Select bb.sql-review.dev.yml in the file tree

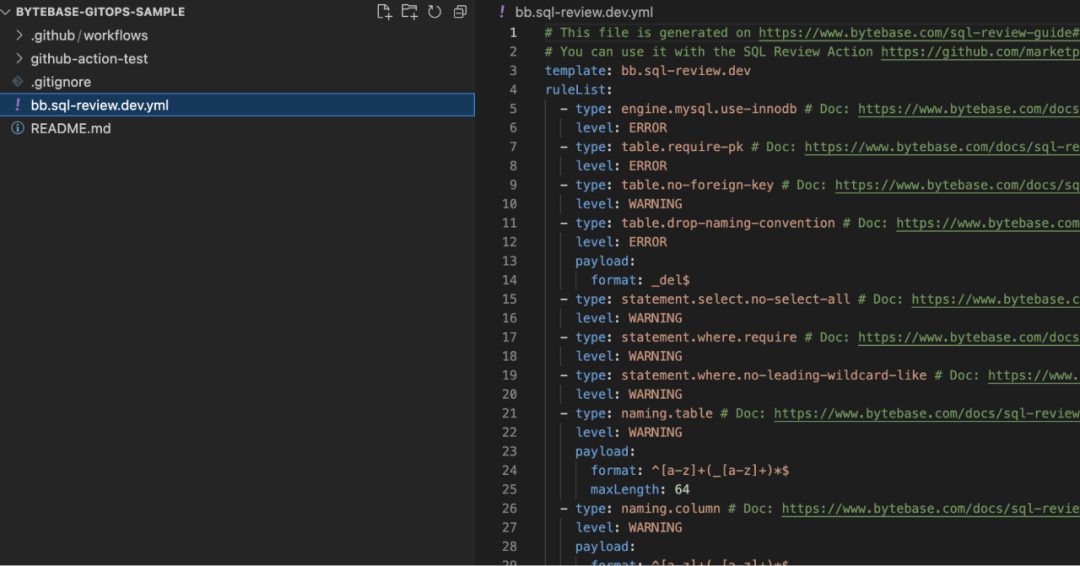pyautogui.click(x=237, y=105)
